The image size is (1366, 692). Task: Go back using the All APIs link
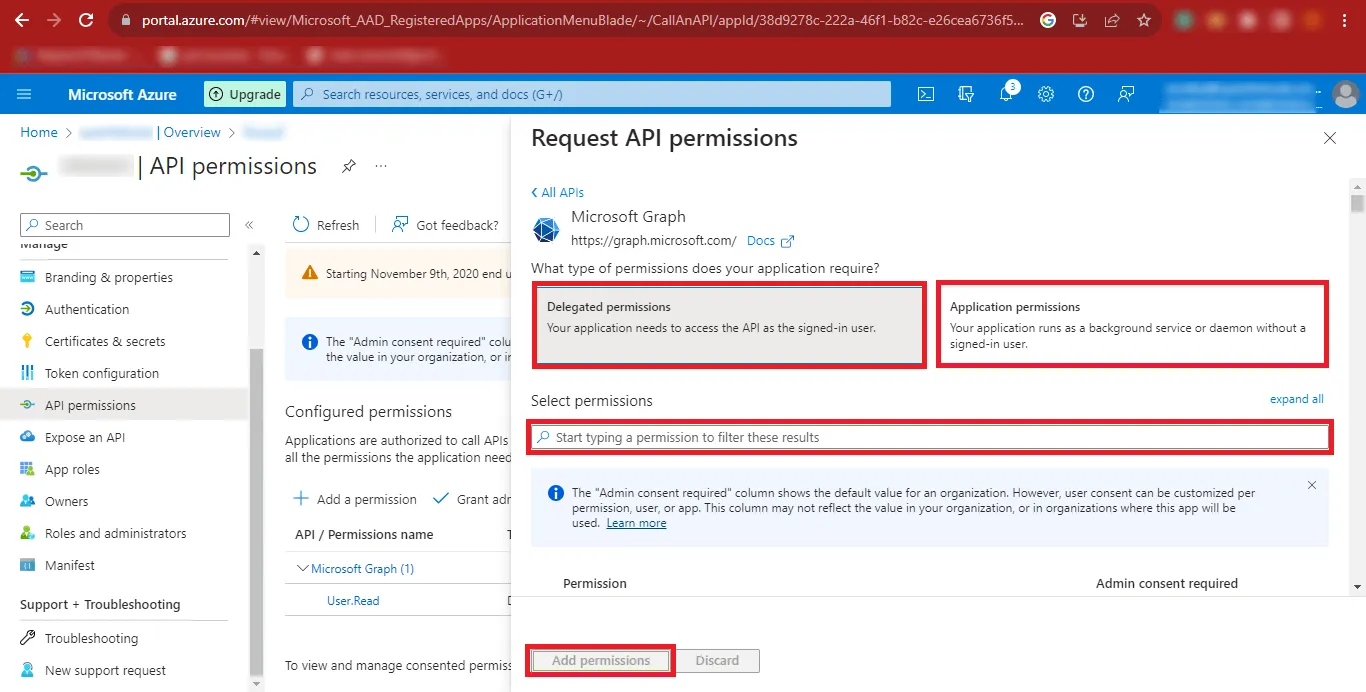557,192
